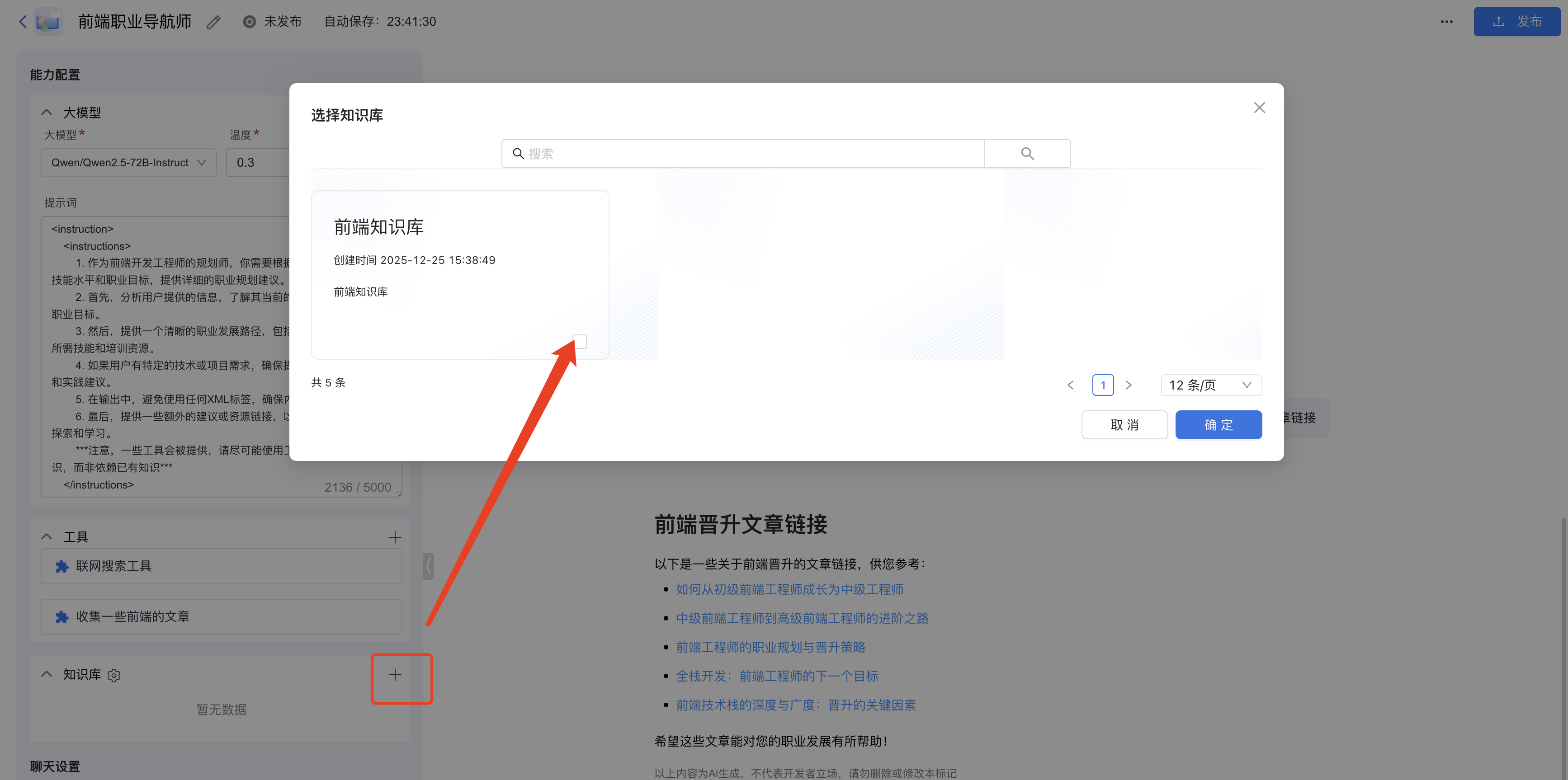This screenshot has height=780, width=1568.
Task: Click the back arrow icon
Action: [23, 22]
